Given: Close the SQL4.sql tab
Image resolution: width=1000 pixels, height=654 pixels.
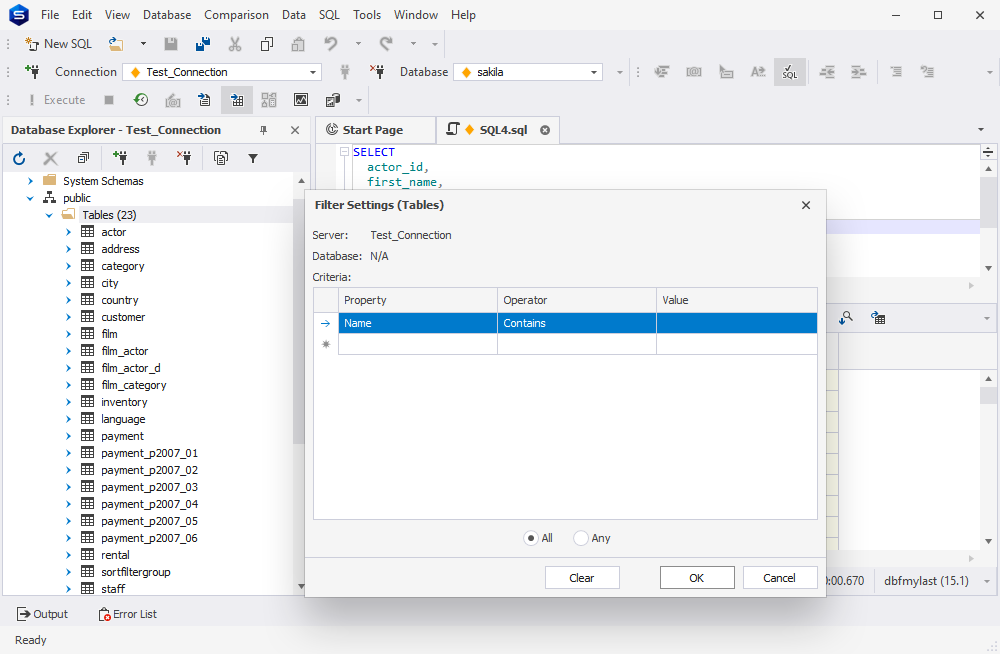Looking at the screenshot, I should (545, 130).
